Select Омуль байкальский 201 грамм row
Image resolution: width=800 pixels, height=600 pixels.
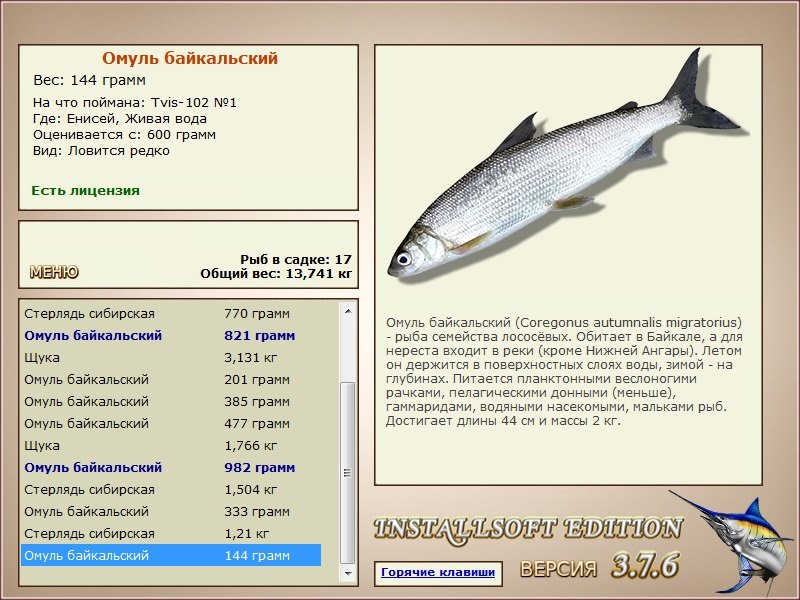pyautogui.click(x=171, y=380)
